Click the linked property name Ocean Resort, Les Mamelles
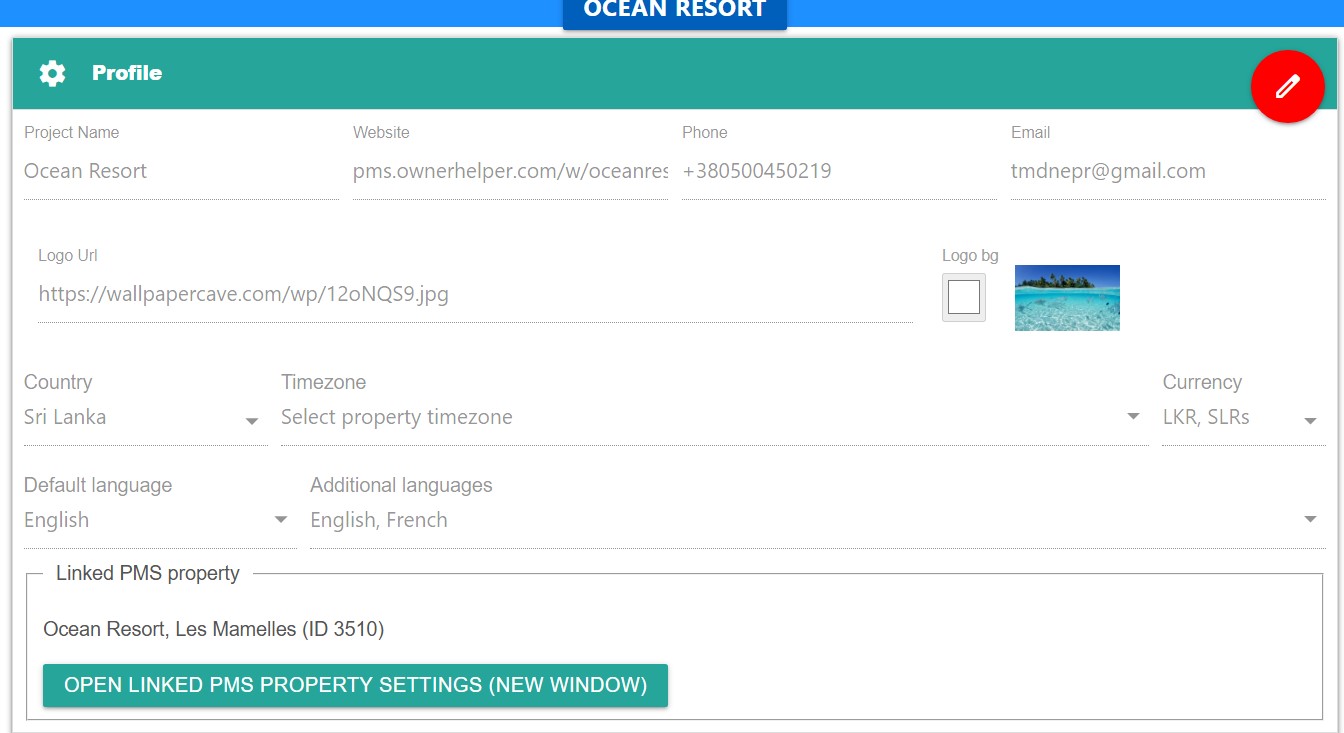 click(x=214, y=630)
